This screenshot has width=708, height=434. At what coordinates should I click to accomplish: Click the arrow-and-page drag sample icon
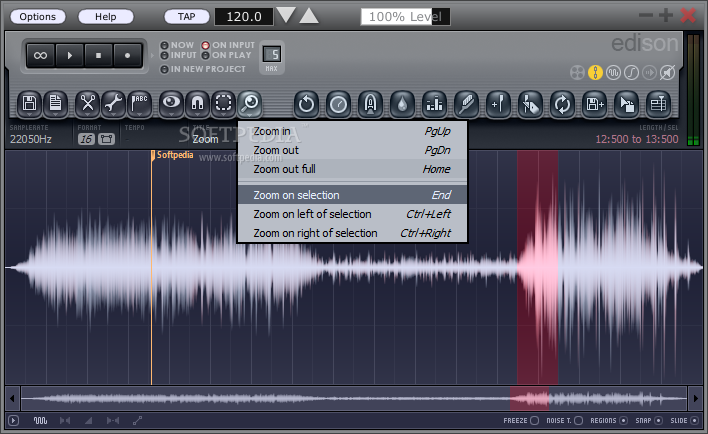626,104
